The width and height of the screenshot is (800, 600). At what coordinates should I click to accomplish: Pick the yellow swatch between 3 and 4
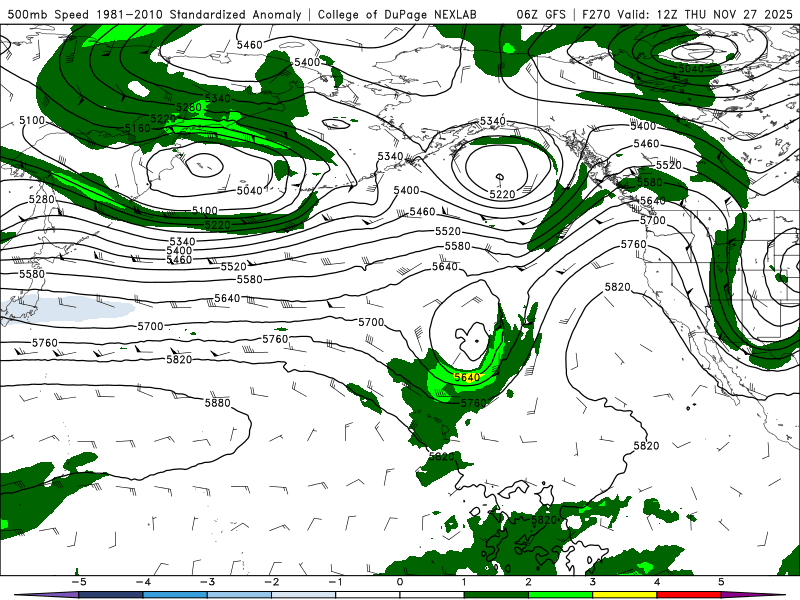pyautogui.click(x=625, y=595)
